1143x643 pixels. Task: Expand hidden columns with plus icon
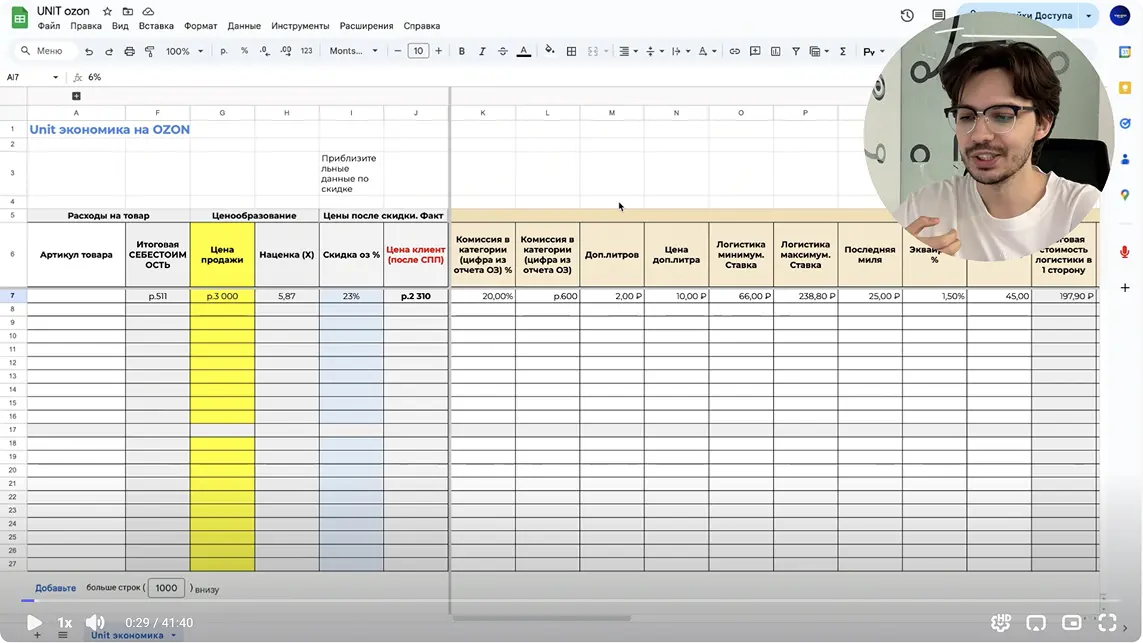pyautogui.click(x=76, y=96)
